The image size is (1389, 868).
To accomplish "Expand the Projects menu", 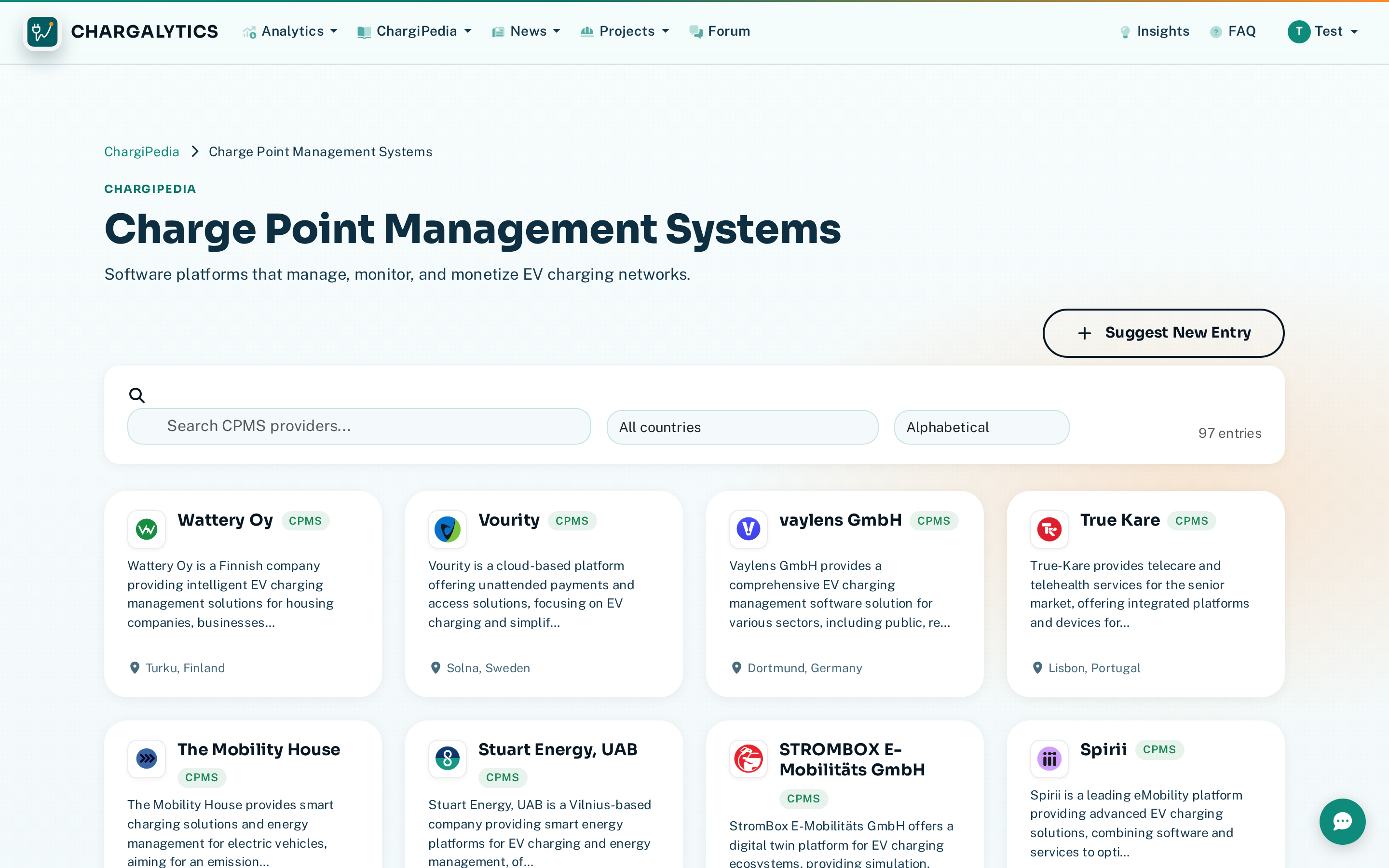I will (625, 31).
